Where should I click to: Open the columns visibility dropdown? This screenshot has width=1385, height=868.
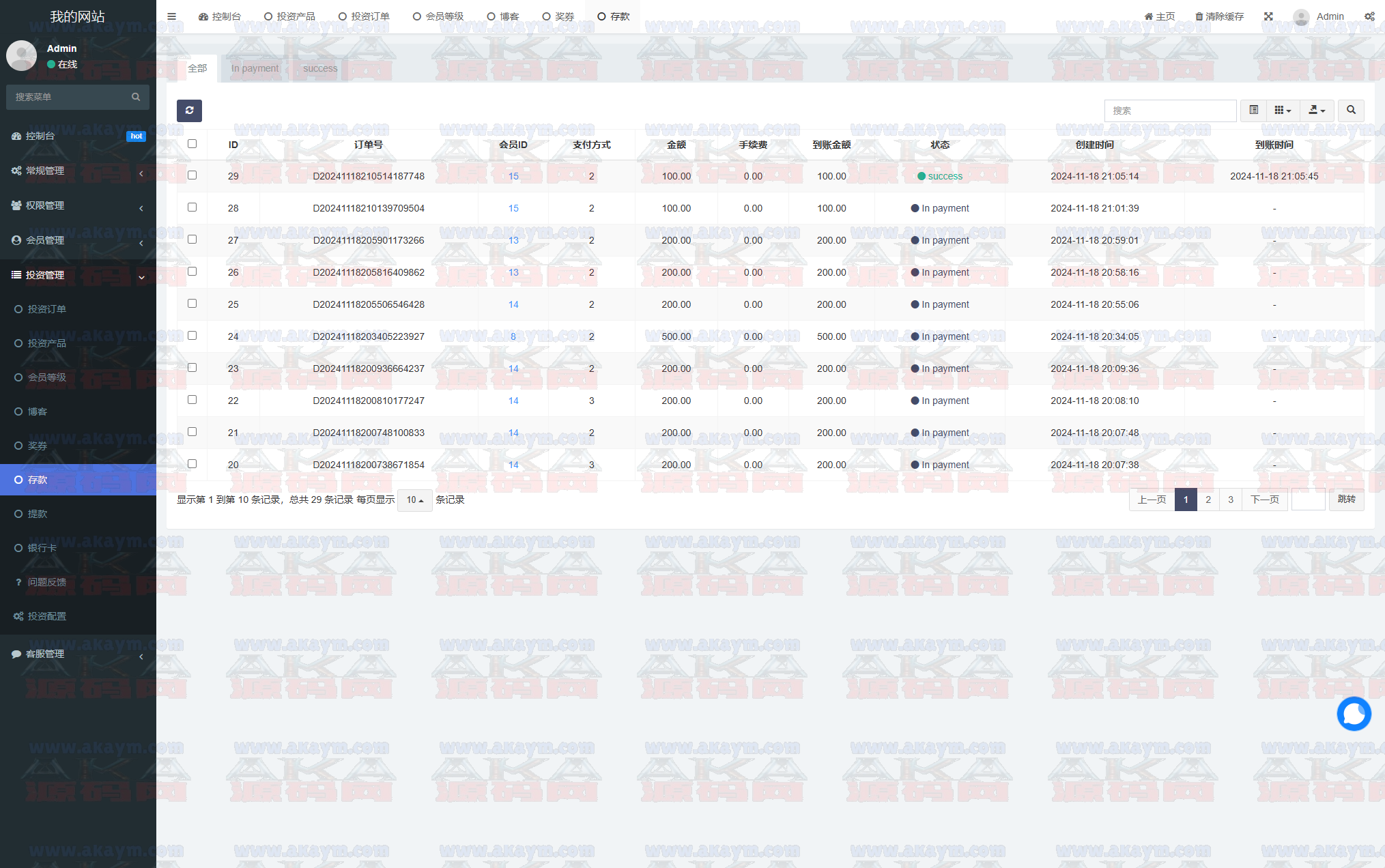1283,110
